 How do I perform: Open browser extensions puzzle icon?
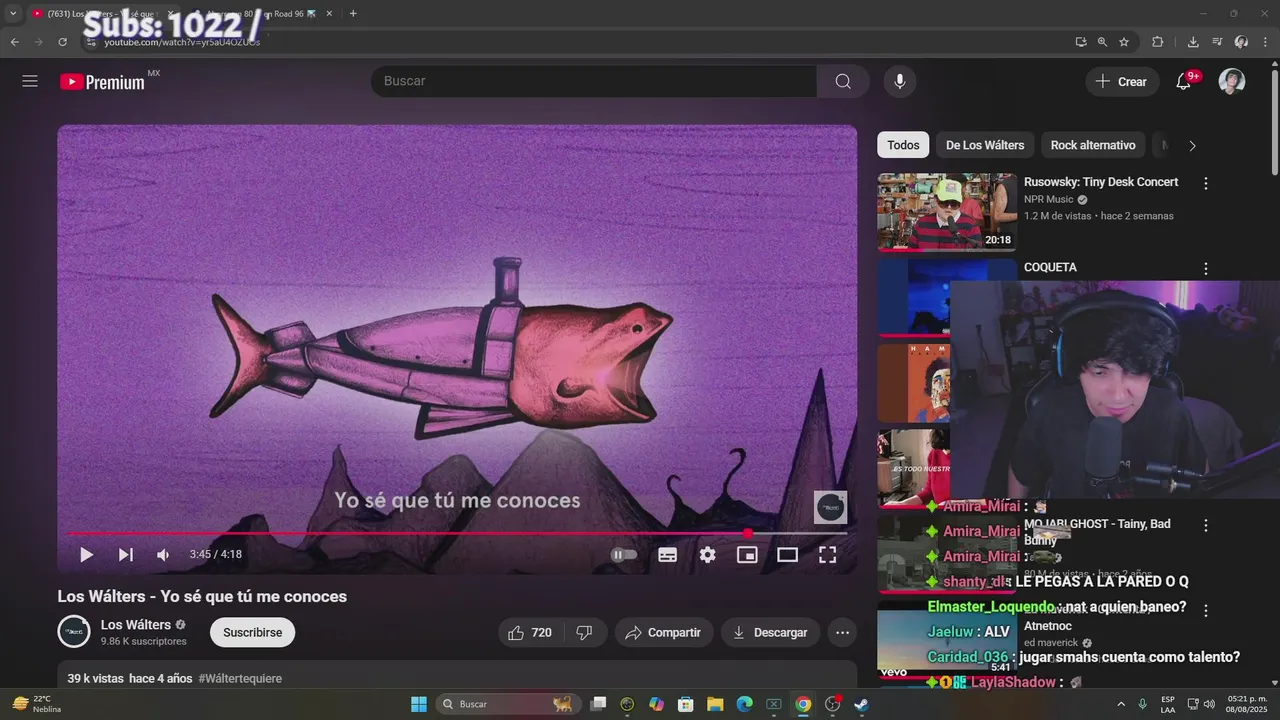tap(1158, 42)
